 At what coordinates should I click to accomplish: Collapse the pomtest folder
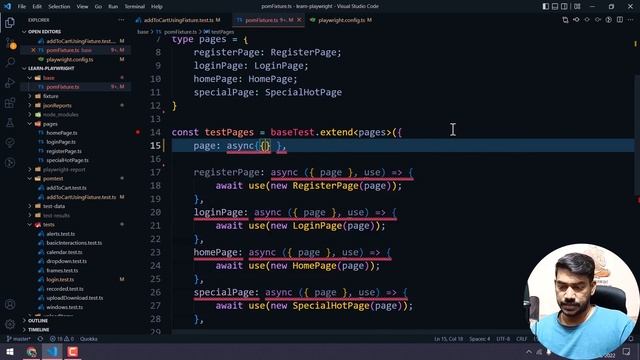(53, 179)
